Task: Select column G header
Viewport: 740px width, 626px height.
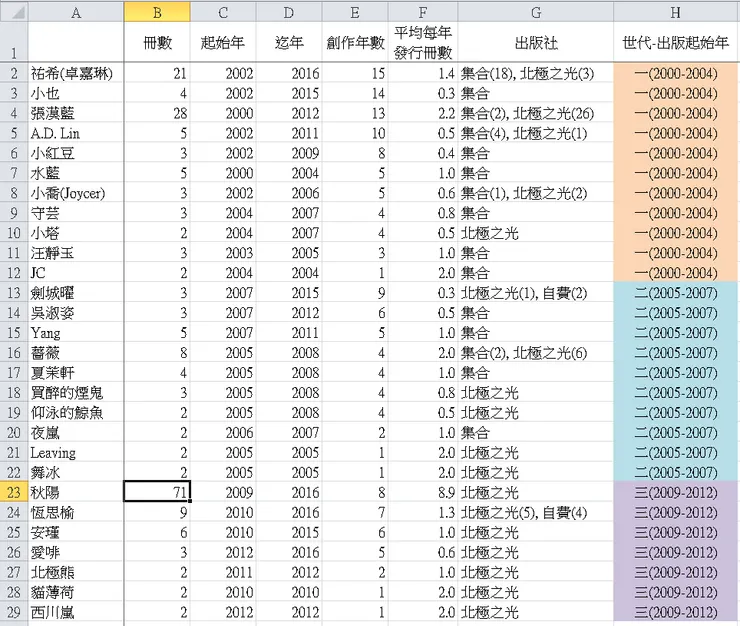Action: [536, 12]
